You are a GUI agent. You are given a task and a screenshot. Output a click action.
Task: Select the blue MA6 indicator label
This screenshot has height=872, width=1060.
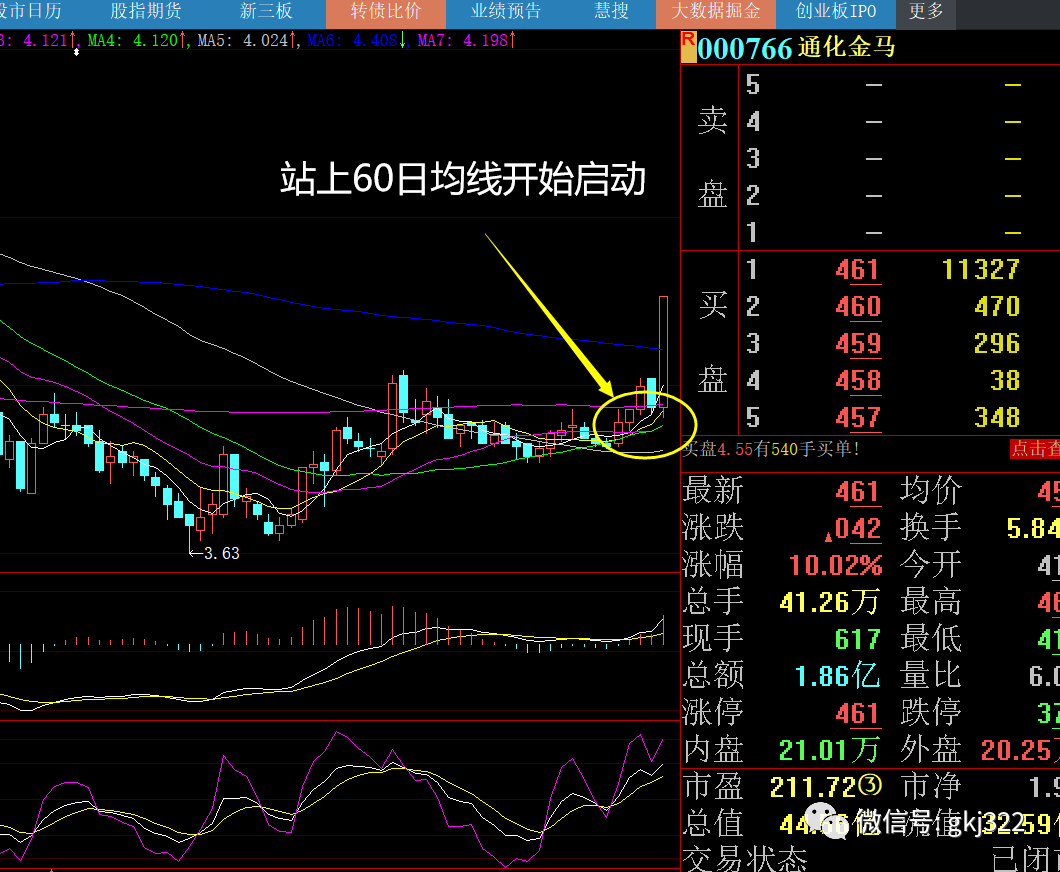coord(351,41)
